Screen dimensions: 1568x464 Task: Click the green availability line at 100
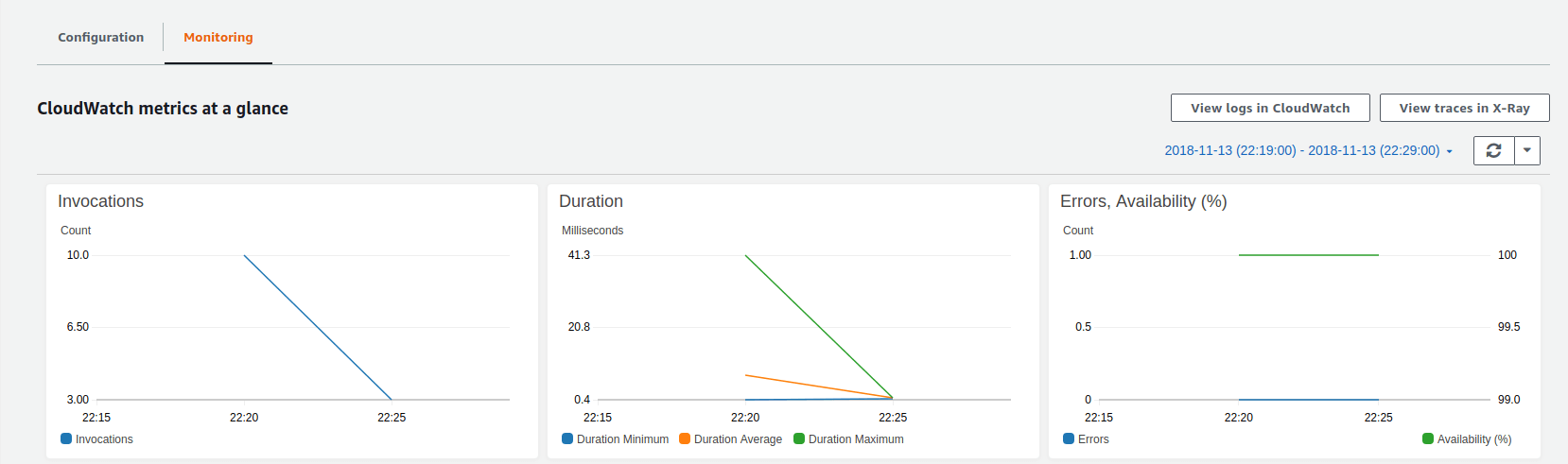point(1308,255)
